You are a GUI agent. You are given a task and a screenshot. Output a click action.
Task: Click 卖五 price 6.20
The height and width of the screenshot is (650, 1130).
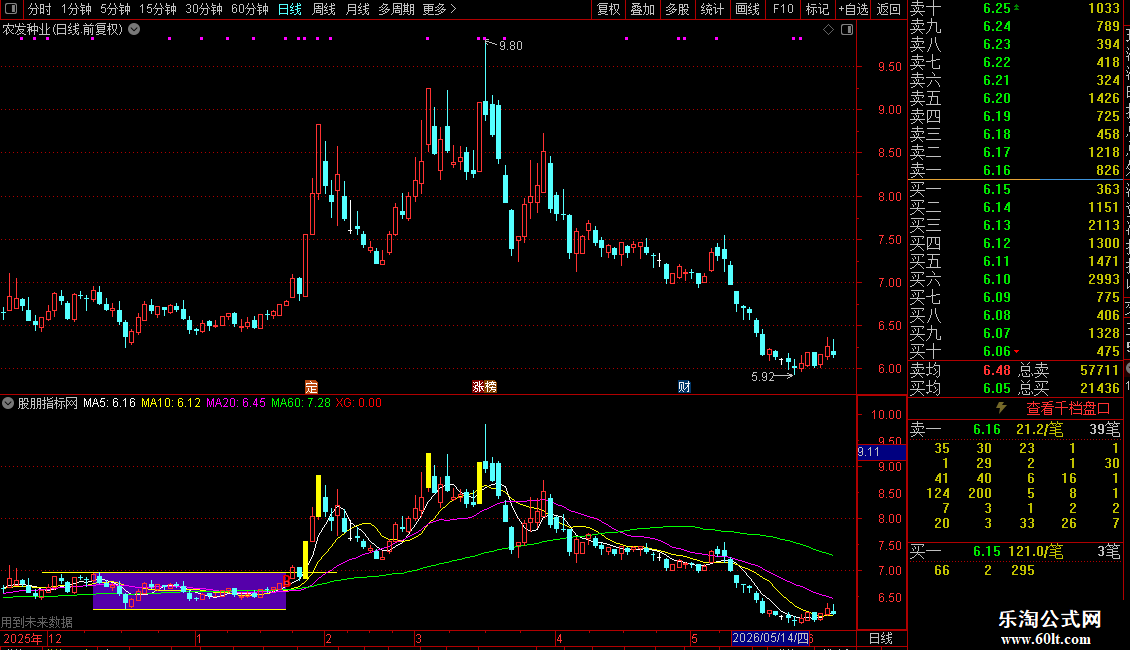[997, 99]
